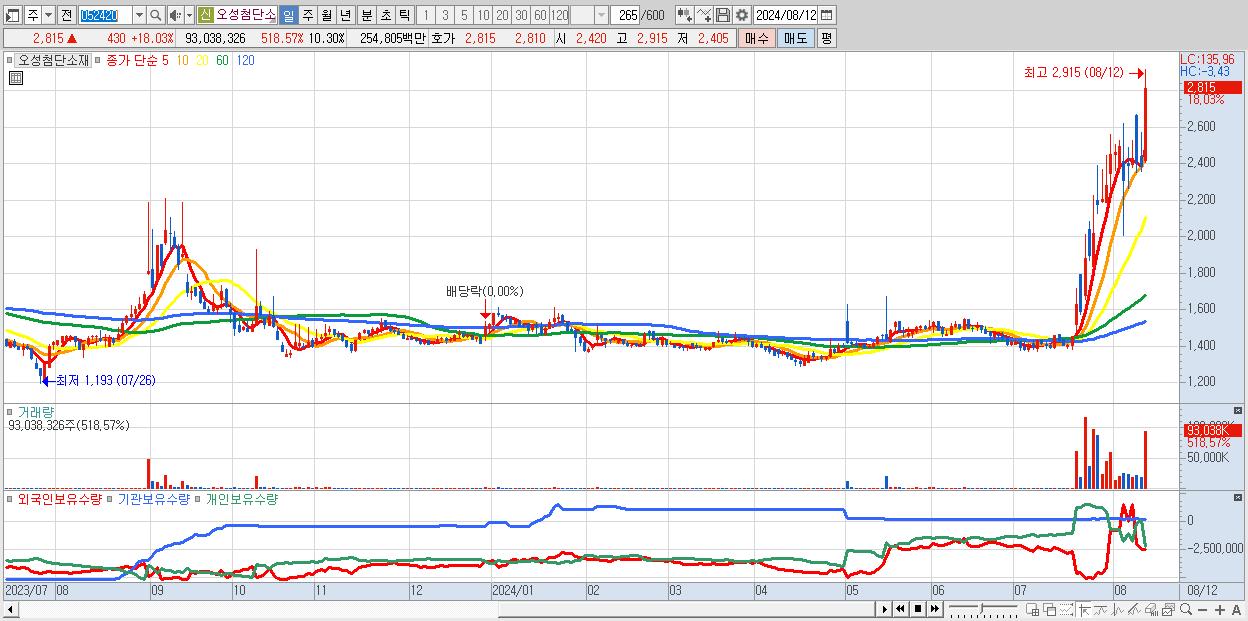1248x621 pixels.
Task: Click the scroll right arrow at bottom
Action: 885,609
